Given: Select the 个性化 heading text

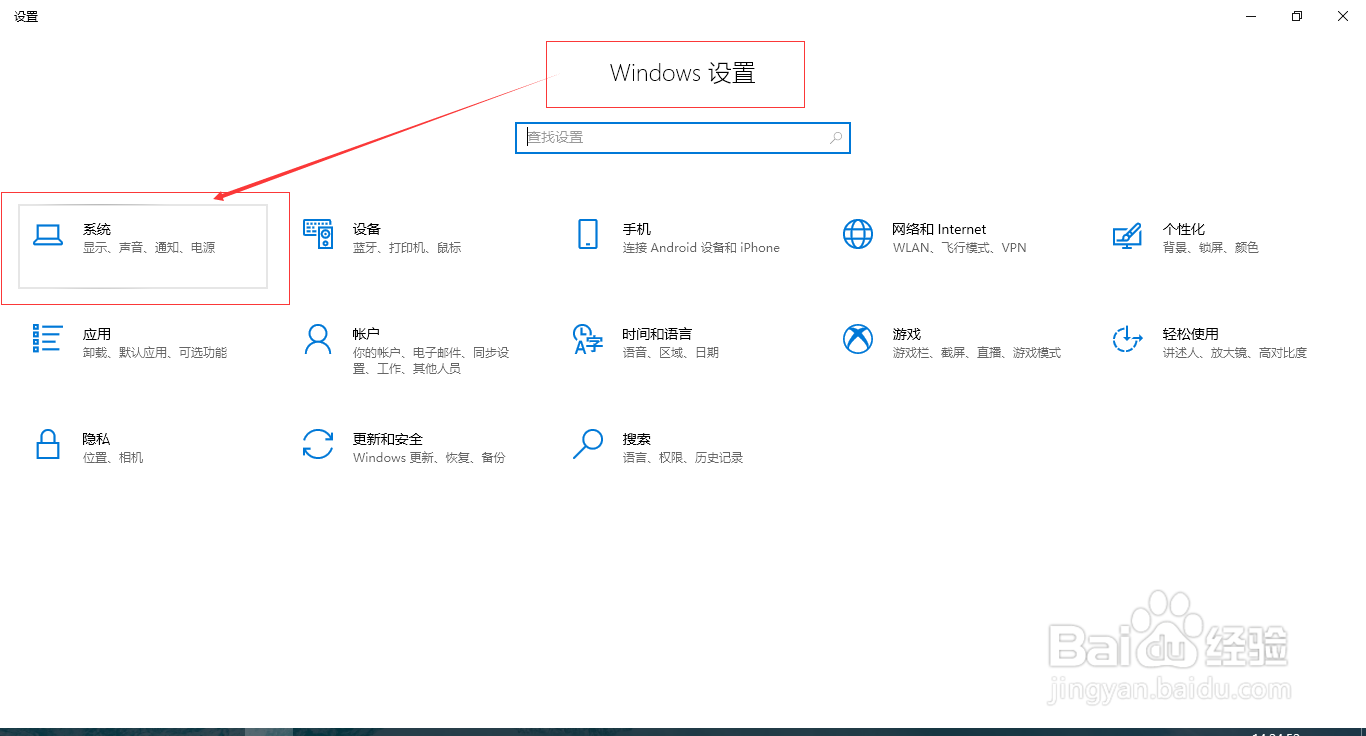Looking at the screenshot, I should (1184, 229).
